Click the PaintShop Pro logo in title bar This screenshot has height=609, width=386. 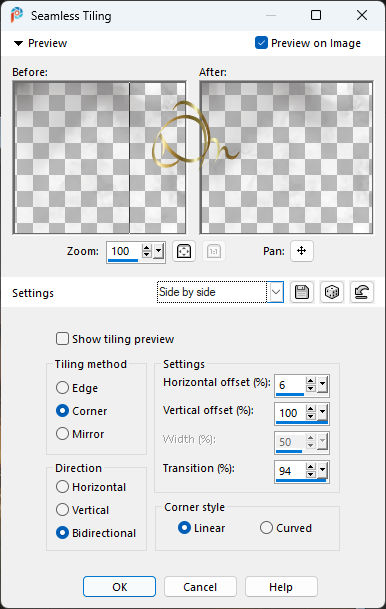[x=17, y=16]
